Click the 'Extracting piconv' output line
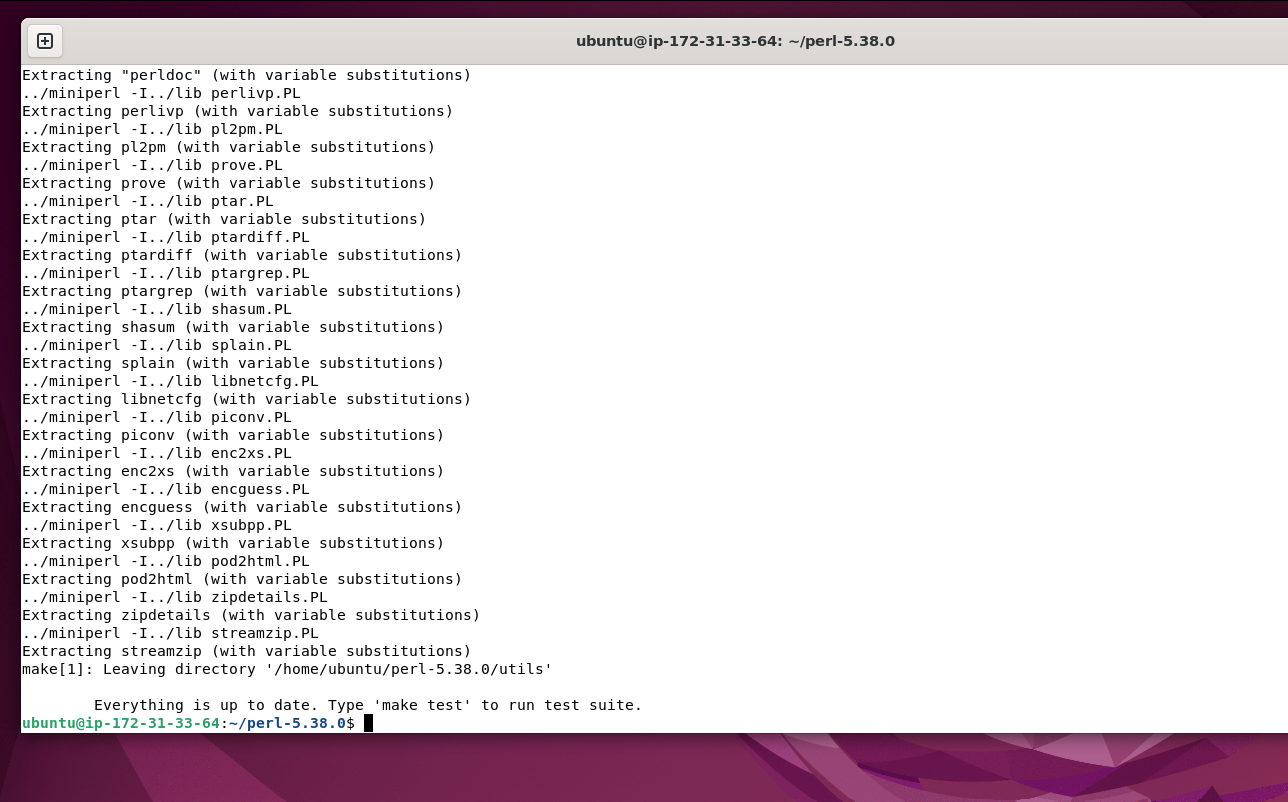This screenshot has width=1288, height=802. [x=233, y=435]
